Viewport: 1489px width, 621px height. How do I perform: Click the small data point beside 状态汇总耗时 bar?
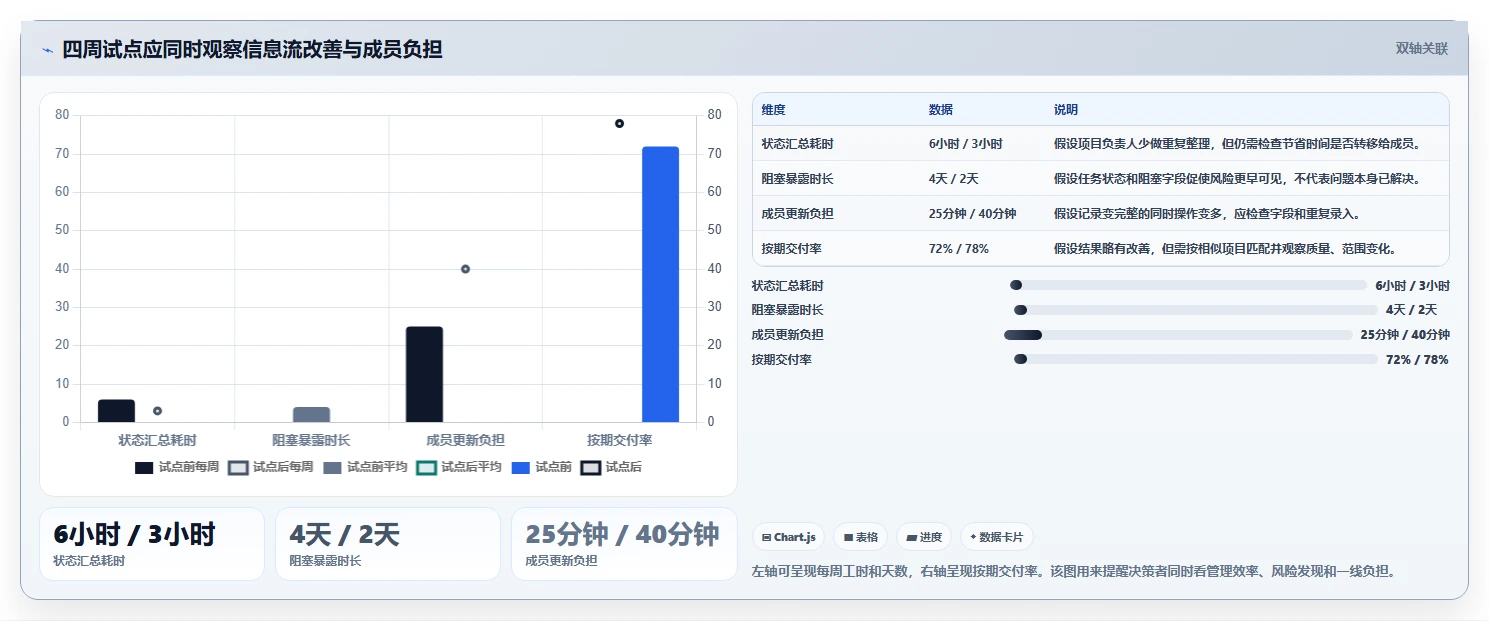coord(157,411)
